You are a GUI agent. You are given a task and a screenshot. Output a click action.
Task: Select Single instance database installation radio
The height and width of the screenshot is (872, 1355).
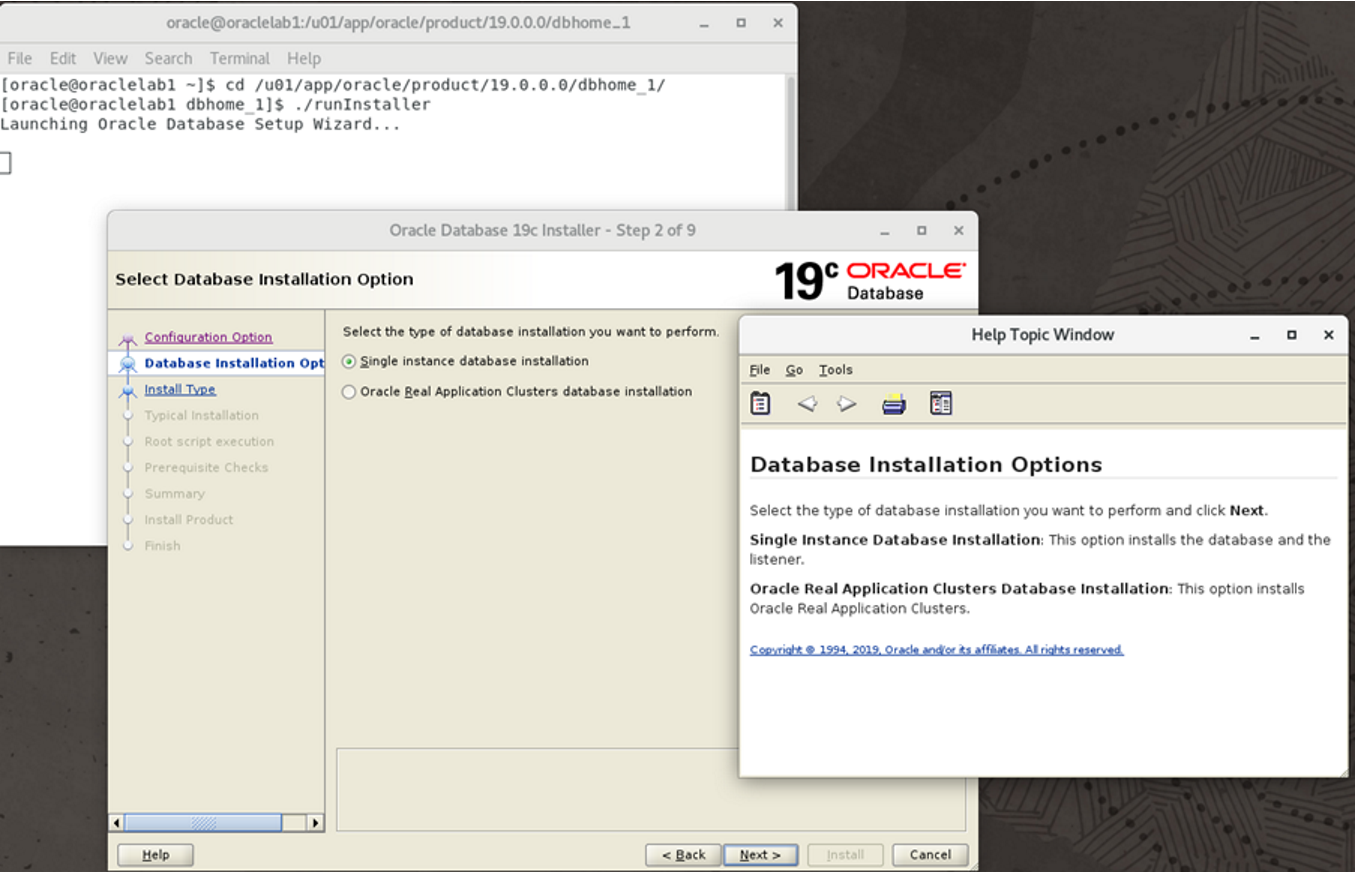(x=349, y=361)
